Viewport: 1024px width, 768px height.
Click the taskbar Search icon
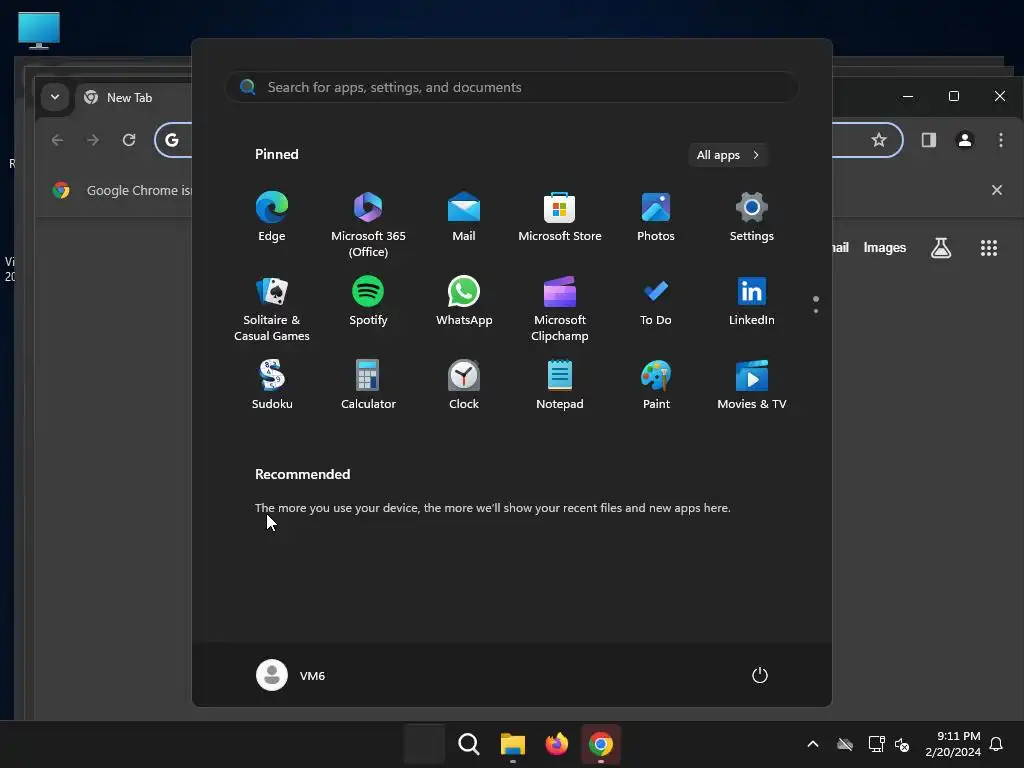click(x=468, y=744)
